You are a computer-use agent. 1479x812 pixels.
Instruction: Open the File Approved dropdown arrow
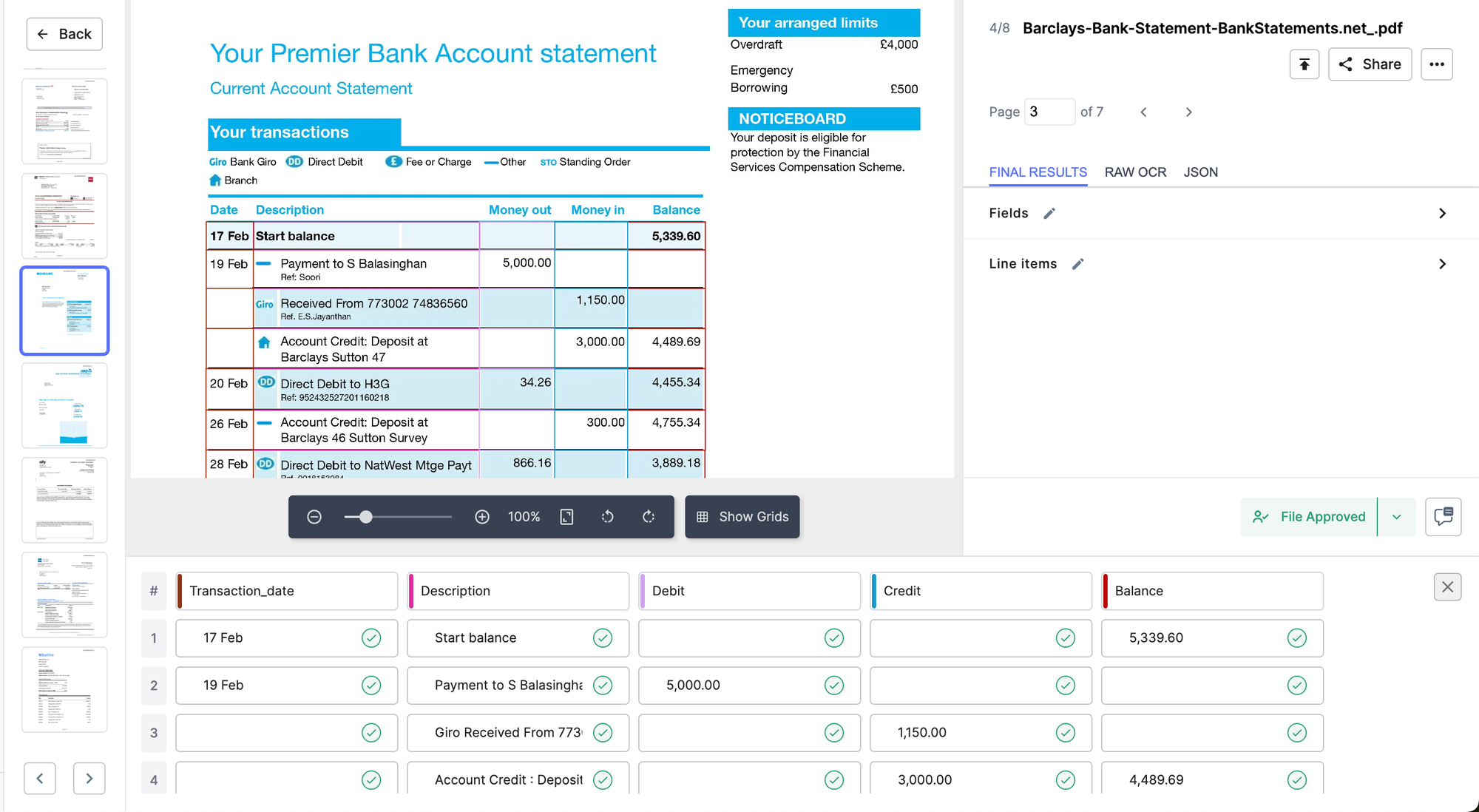click(1396, 517)
